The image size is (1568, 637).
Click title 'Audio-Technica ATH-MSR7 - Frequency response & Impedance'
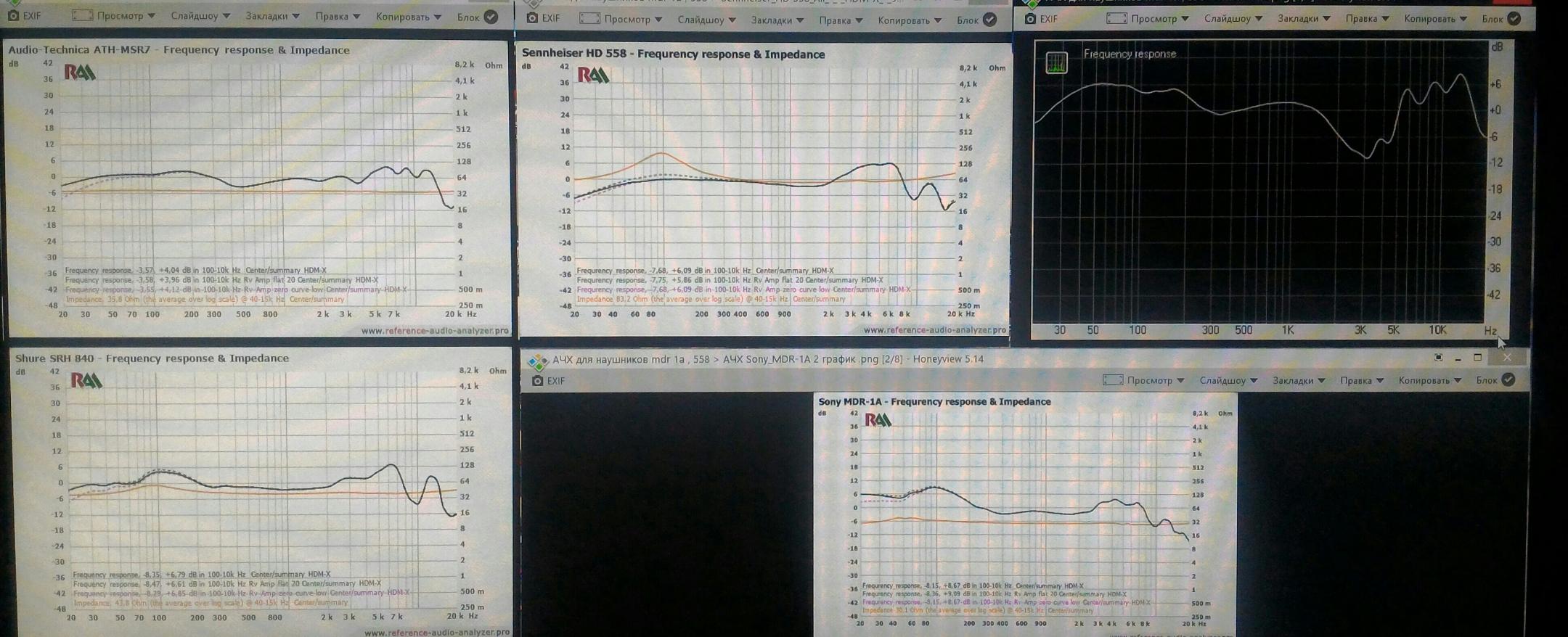coord(179,50)
